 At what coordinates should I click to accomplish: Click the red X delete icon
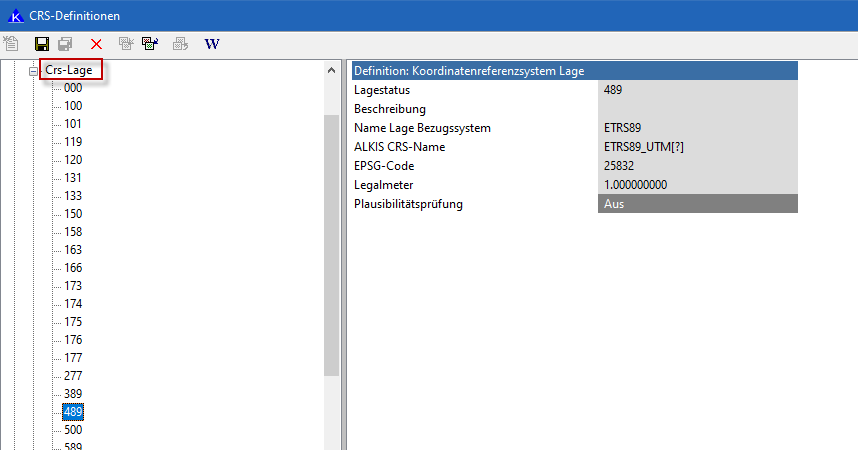pyautogui.click(x=96, y=44)
